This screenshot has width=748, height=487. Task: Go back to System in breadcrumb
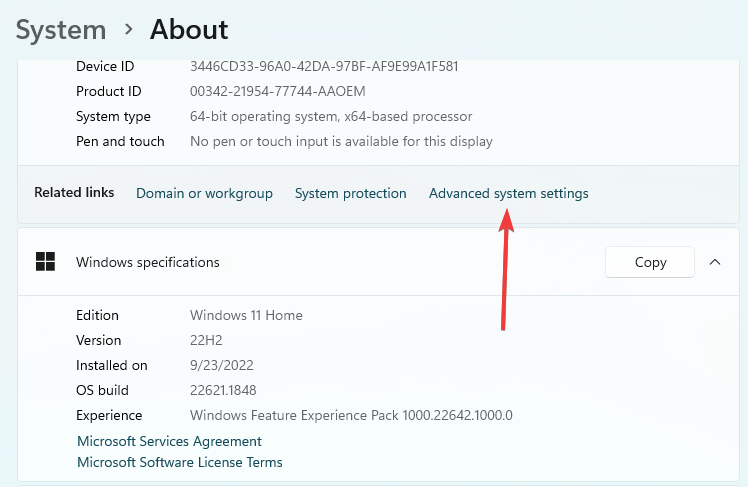(x=61, y=30)
